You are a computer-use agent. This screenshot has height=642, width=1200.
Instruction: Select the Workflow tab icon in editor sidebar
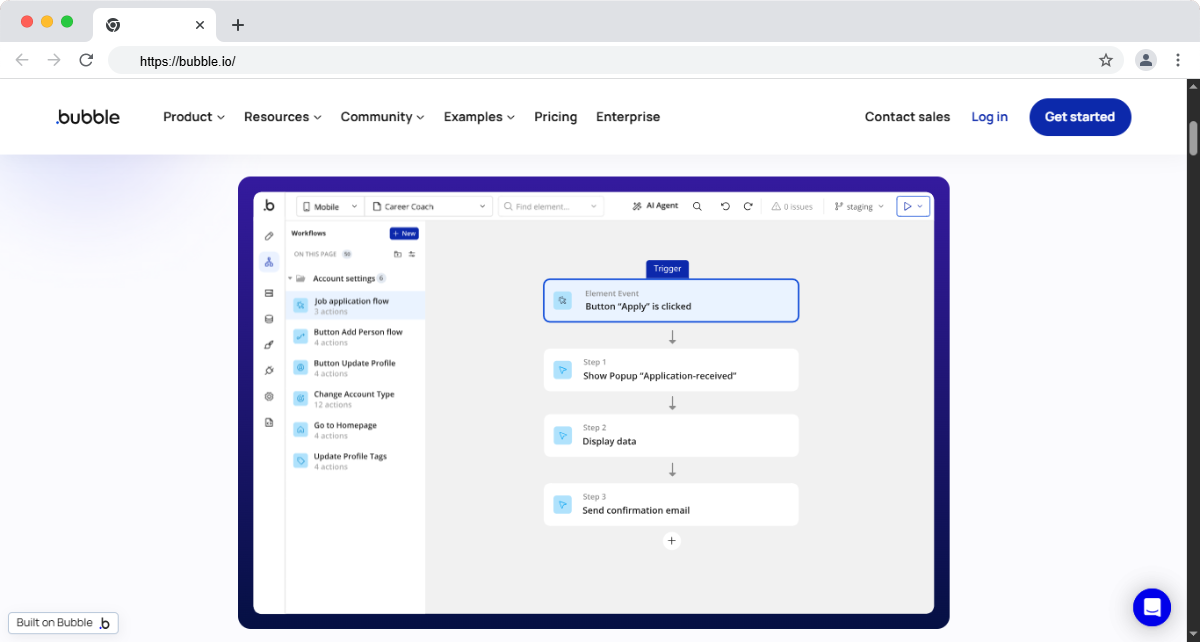(x=269, y=262)
